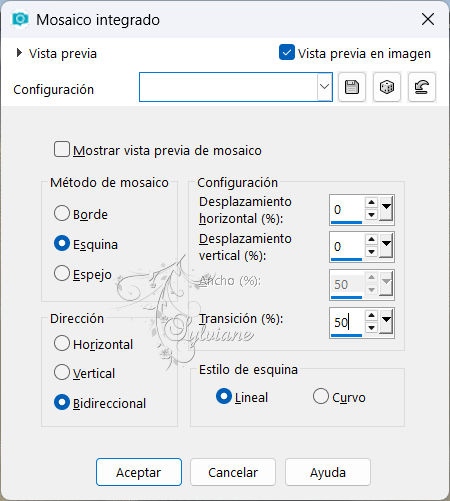
Task: Click the save preset floppy disk icon
Action: pyautogui.click(x=352, y=87)
